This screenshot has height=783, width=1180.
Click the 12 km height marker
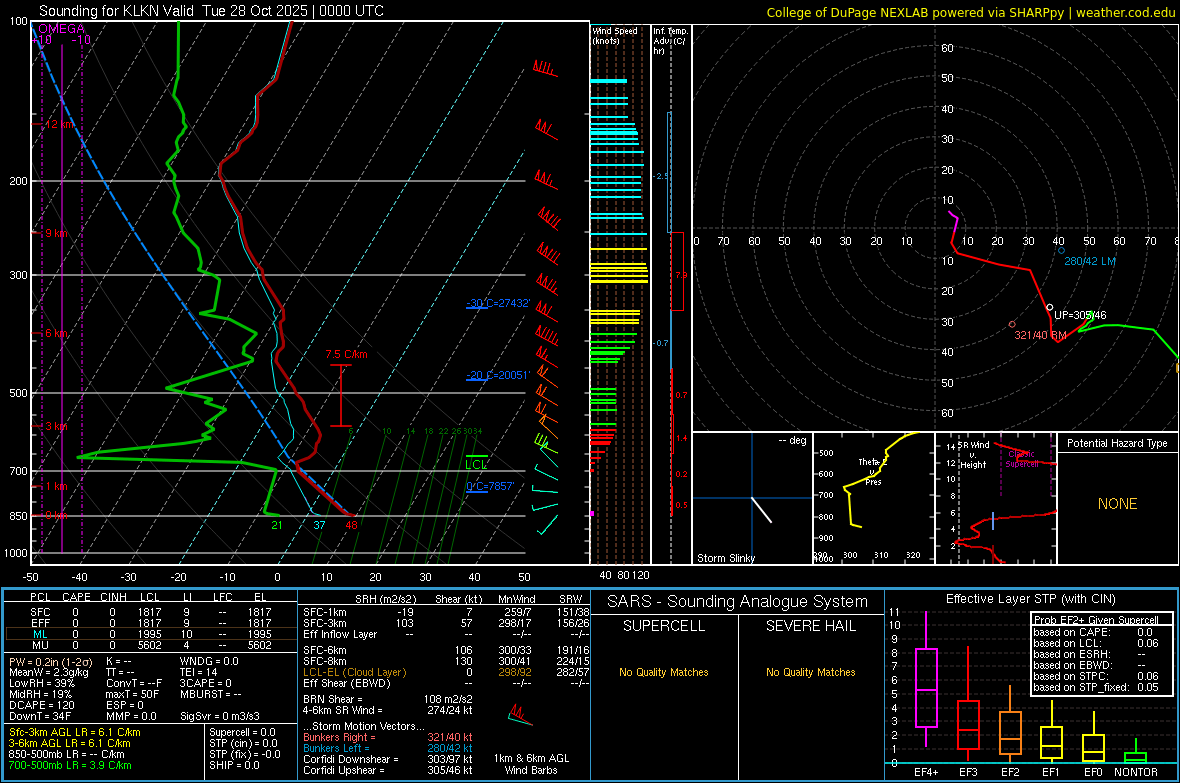point(59,124)
